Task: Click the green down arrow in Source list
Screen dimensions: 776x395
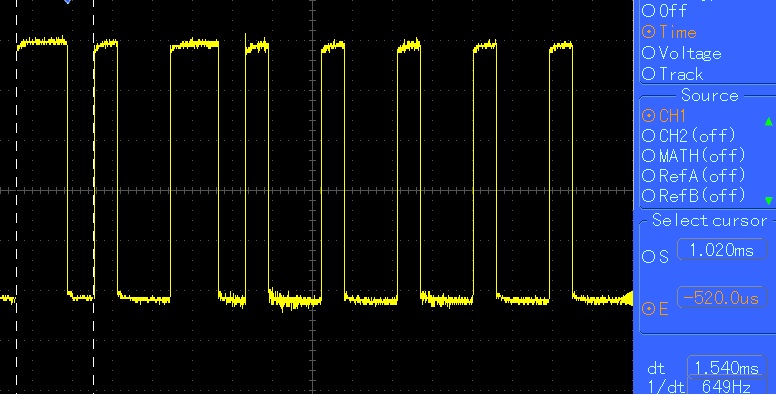Action: [769, 200]
